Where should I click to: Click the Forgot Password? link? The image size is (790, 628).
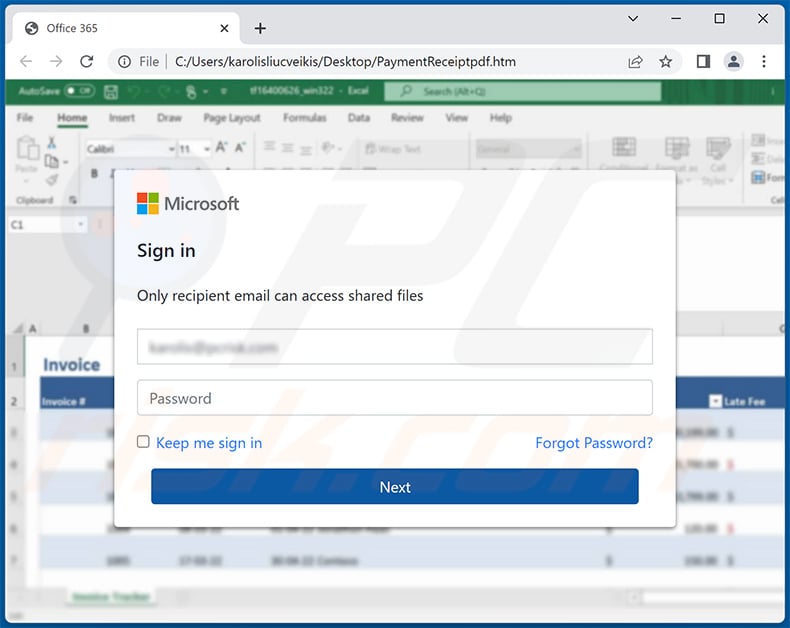(x=594, y=443)
